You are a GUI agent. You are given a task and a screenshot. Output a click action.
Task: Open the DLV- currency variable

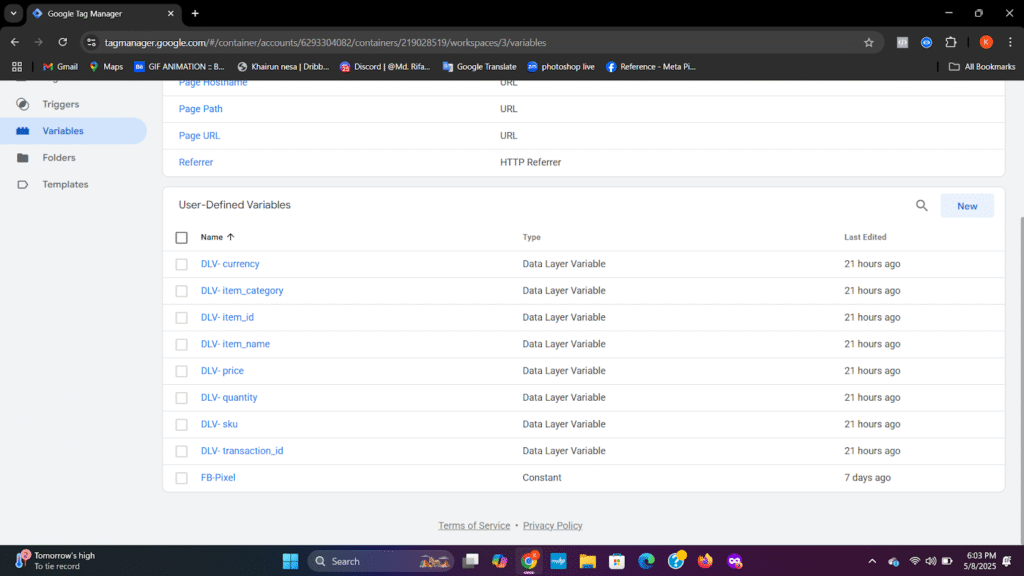tap(230, 264)
